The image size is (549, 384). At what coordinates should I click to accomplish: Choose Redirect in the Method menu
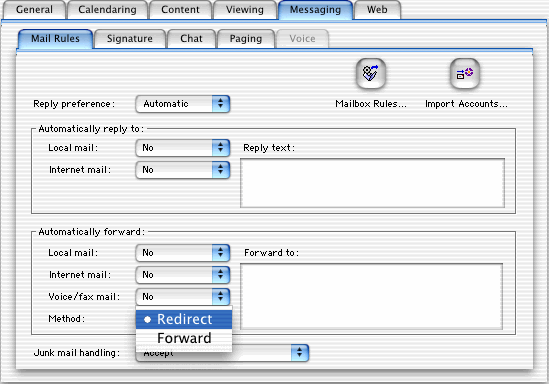[x=184, y=319]
